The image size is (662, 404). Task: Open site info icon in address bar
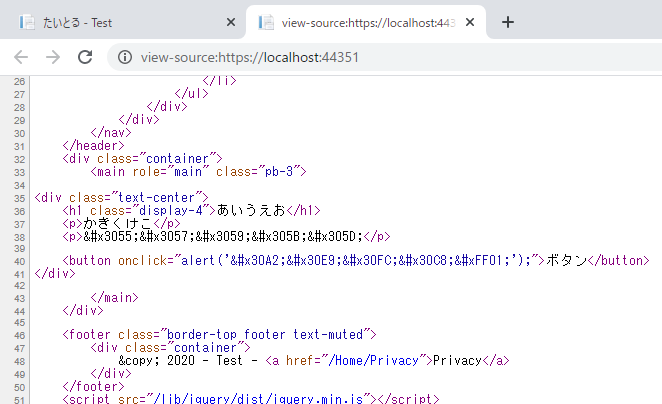pyautogui.click(x=125, y=57)
